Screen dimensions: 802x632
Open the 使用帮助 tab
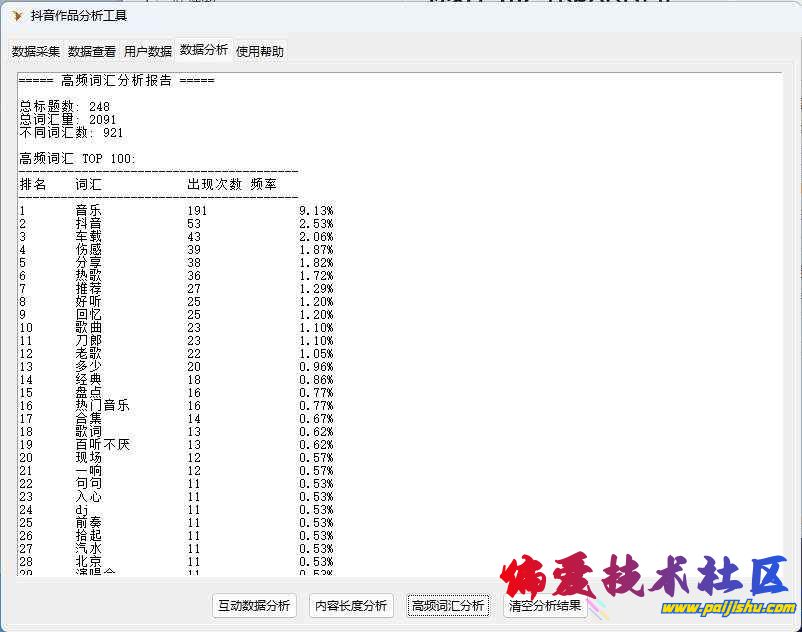(260, 52)
